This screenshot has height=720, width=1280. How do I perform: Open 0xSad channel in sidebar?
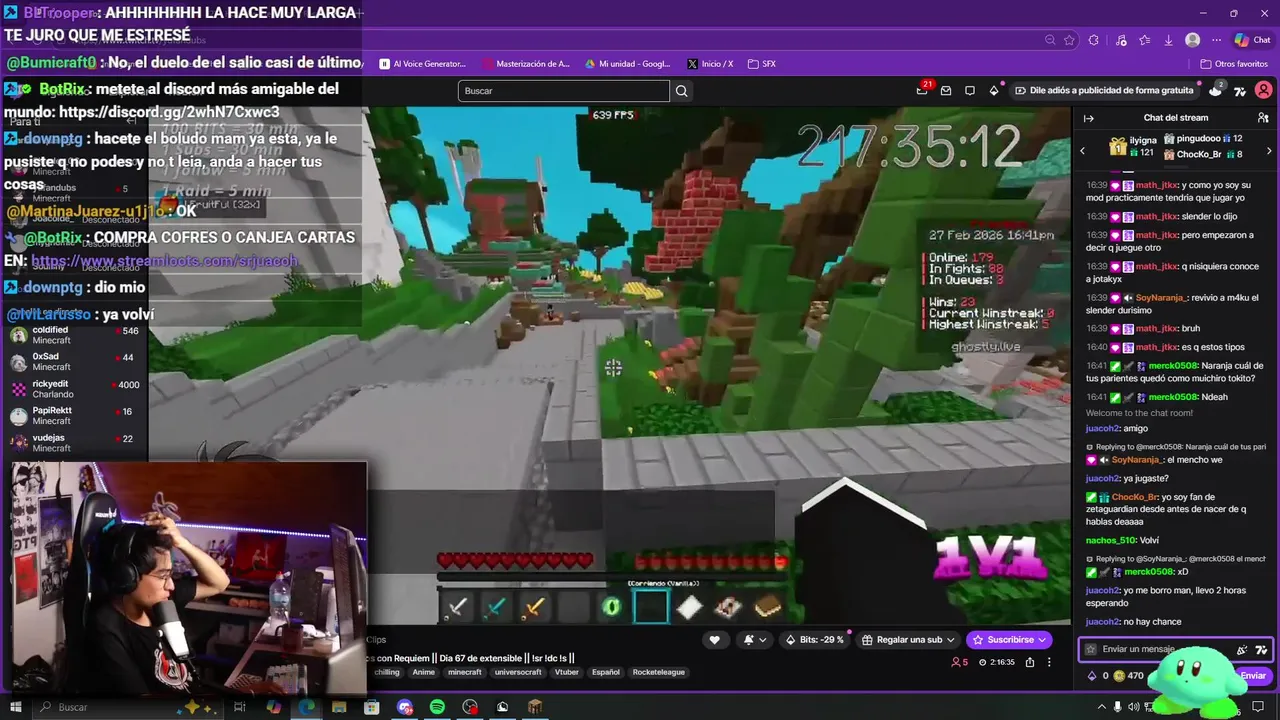pos(74,362)
